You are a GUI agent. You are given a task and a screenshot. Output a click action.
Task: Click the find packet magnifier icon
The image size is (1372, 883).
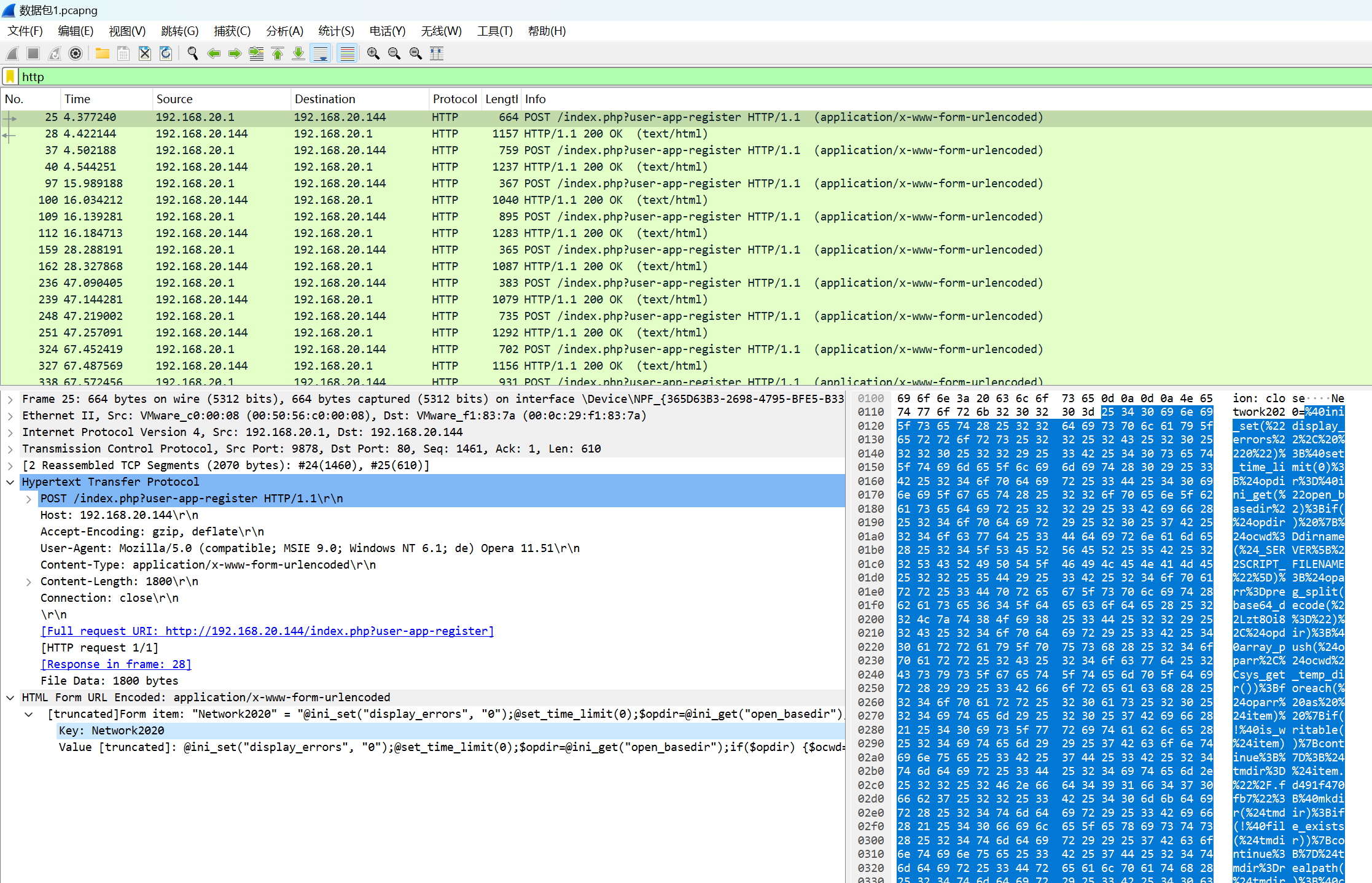click(193, 54)
